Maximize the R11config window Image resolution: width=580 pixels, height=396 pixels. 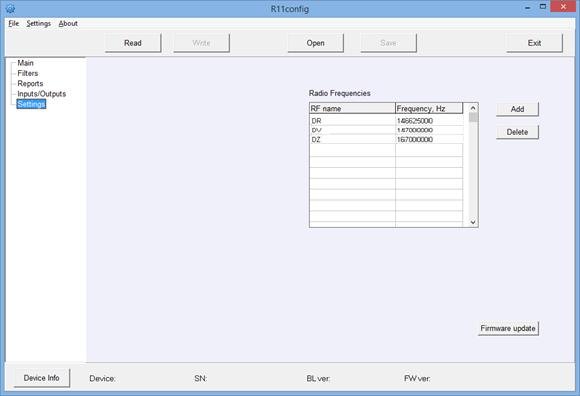(x=543, y=7)
